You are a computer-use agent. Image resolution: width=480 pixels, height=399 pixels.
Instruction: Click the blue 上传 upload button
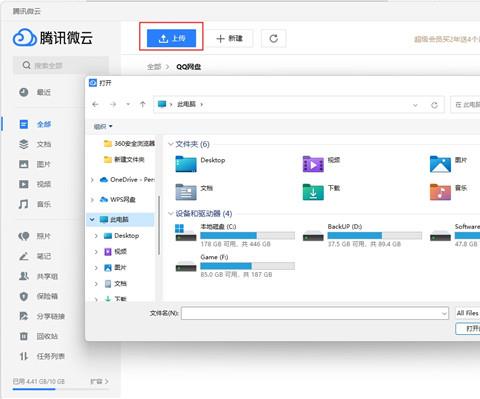tap(171, 38)
